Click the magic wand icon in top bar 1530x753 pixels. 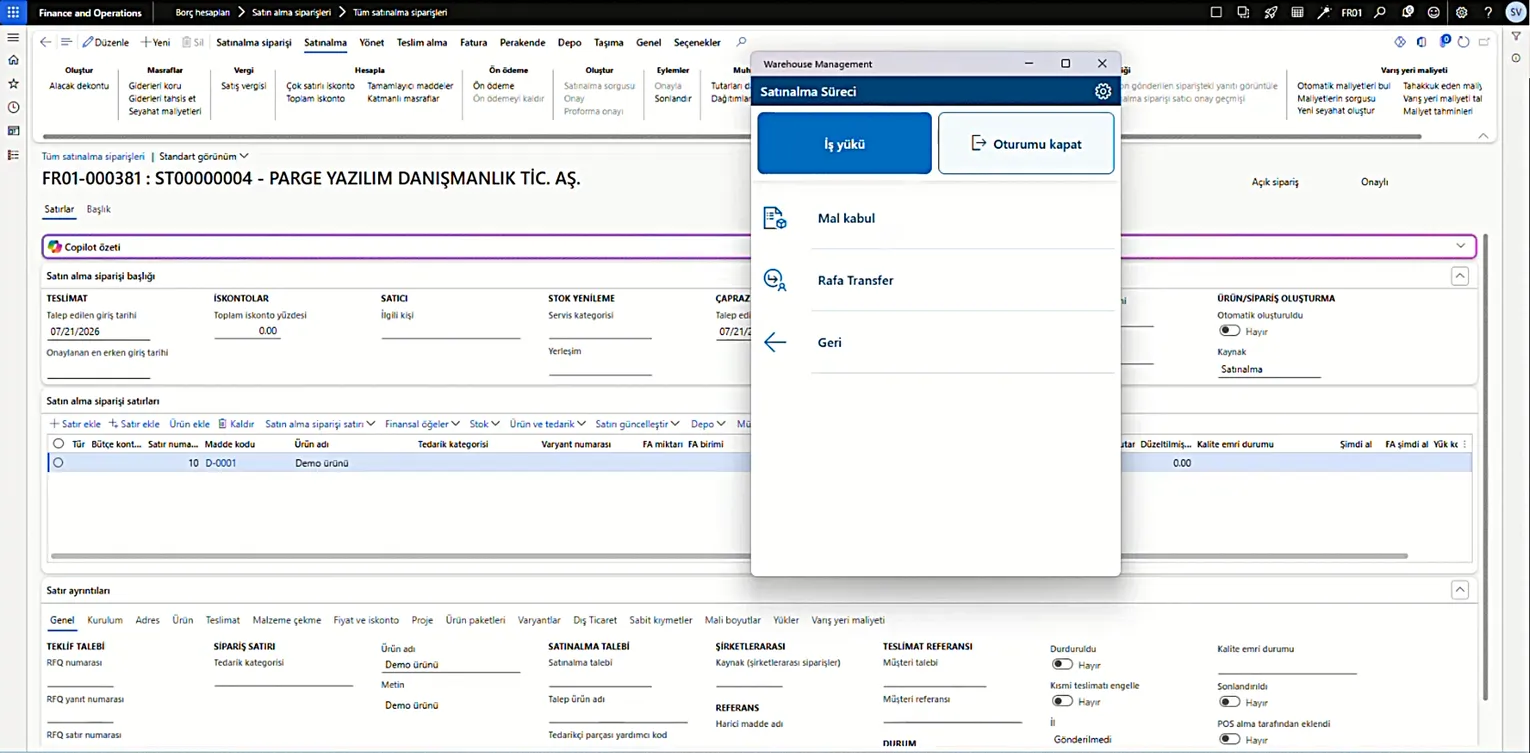(x=1324, y=13)
